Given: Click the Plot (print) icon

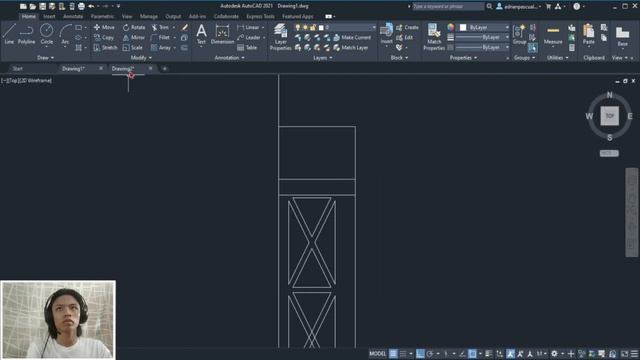Looking at the screenshot, I should tap(81, 6).
